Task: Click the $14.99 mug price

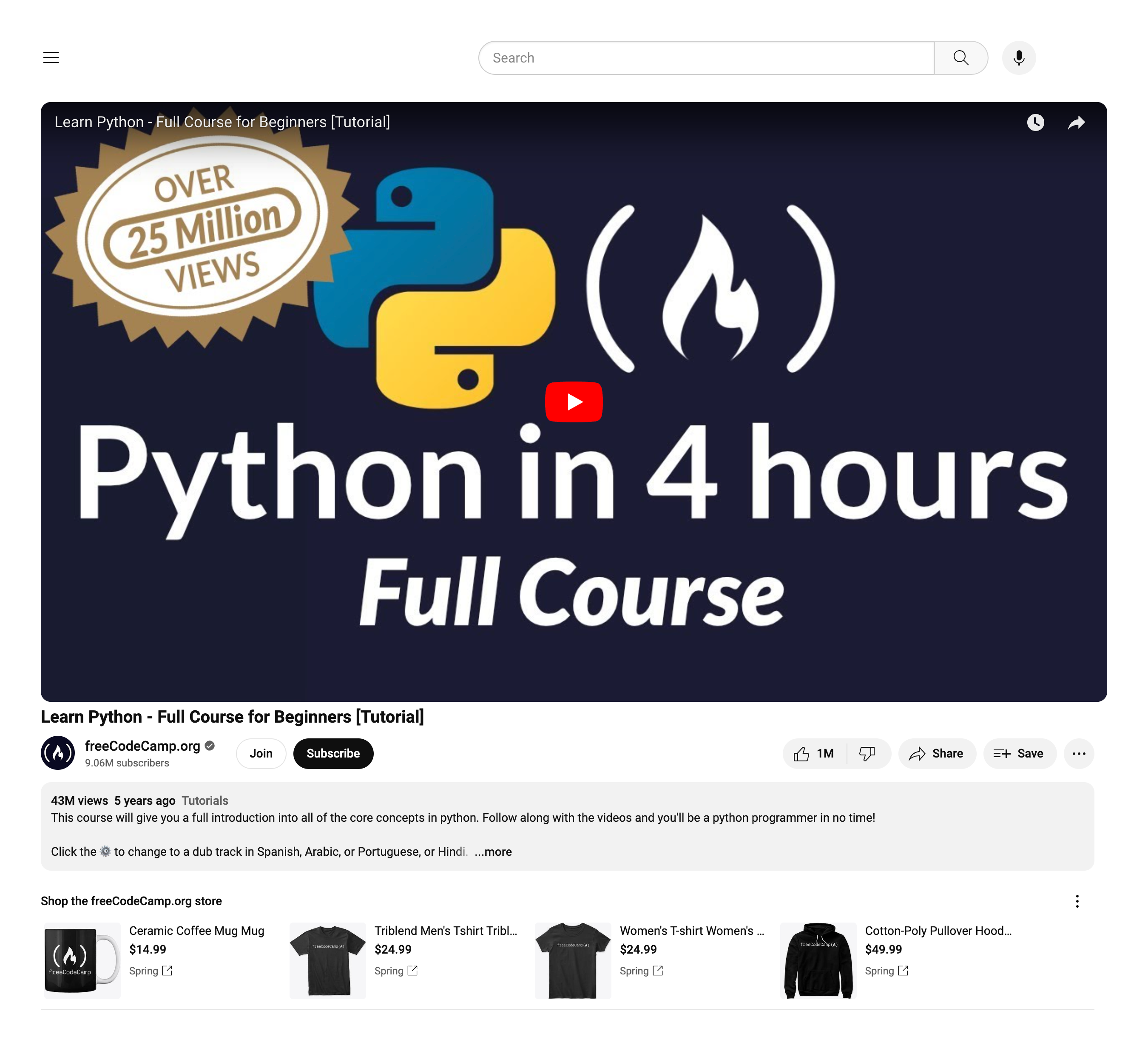Action: click(x=148, y=949)
